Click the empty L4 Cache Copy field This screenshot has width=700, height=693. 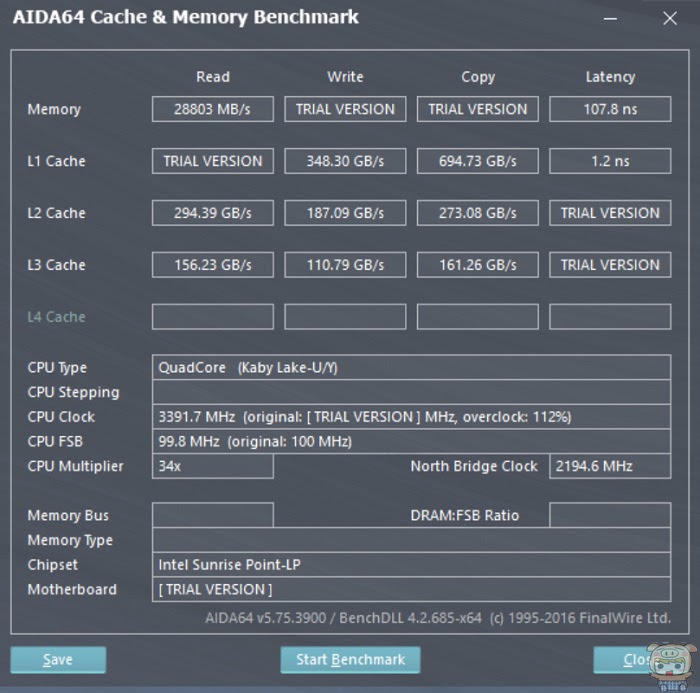[478, 317]
